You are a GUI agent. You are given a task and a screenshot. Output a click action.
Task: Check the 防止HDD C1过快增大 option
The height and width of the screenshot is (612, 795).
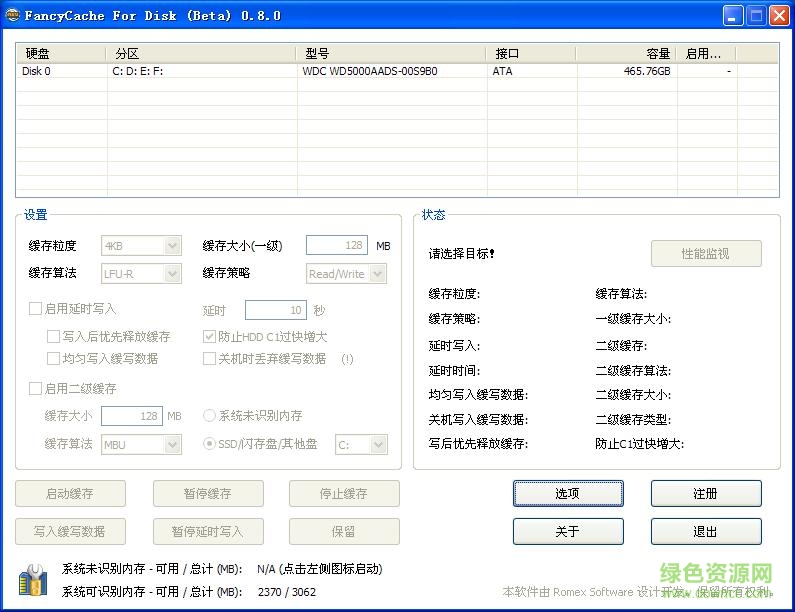(x=210, y=337)
